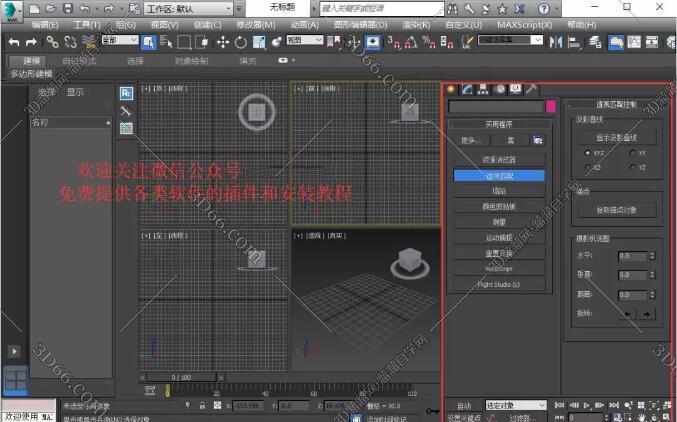Open the Motion tab wheel icon

pos(499,89)
